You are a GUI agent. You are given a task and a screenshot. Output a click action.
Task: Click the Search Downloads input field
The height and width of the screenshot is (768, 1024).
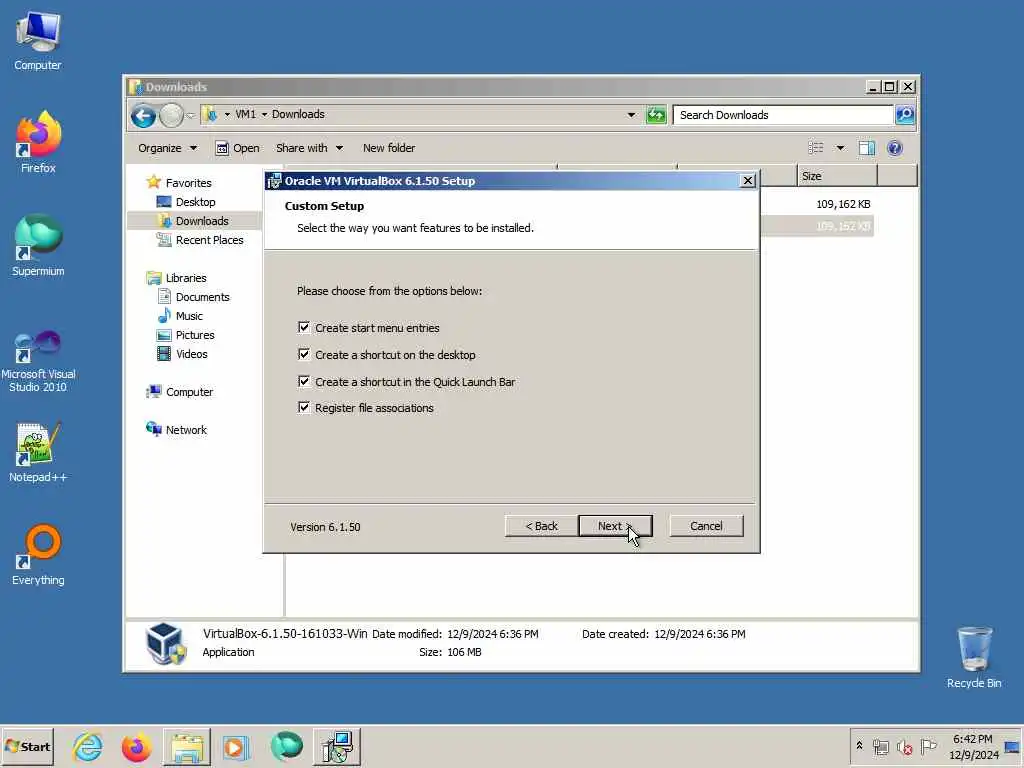point(783,115)
